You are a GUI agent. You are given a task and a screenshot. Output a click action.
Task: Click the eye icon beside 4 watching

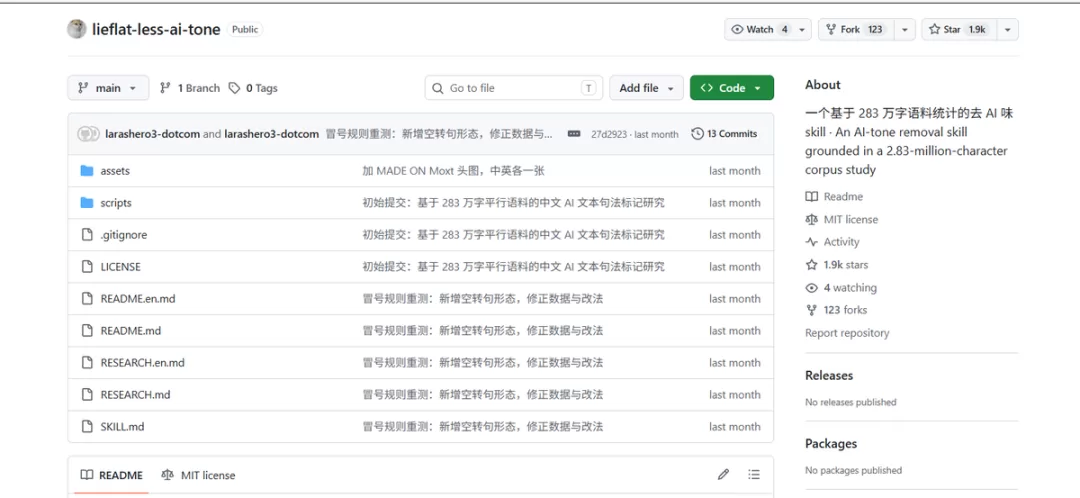pyautogui.click(x=811, y=288)
